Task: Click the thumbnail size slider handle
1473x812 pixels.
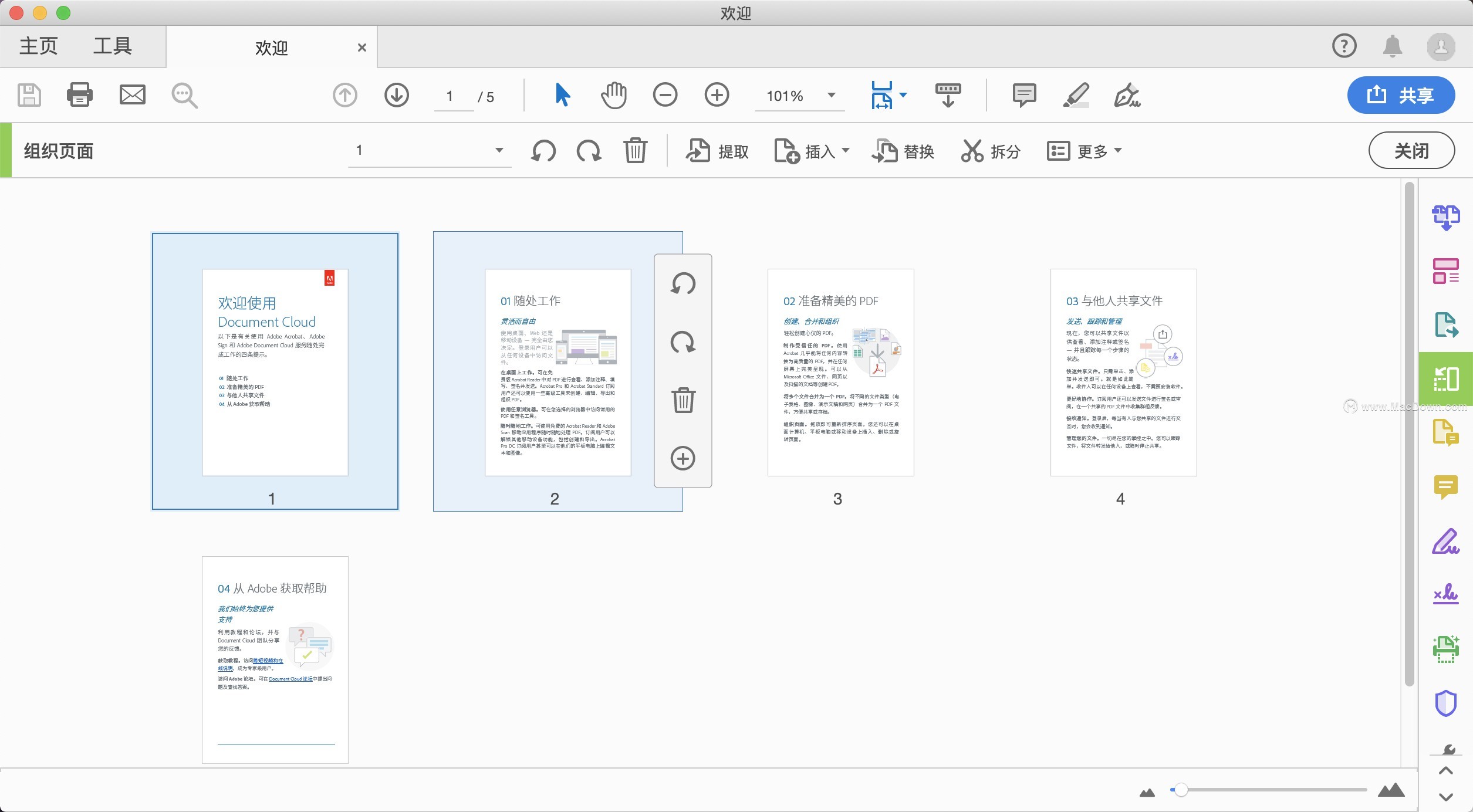Action: point(1181,790)
